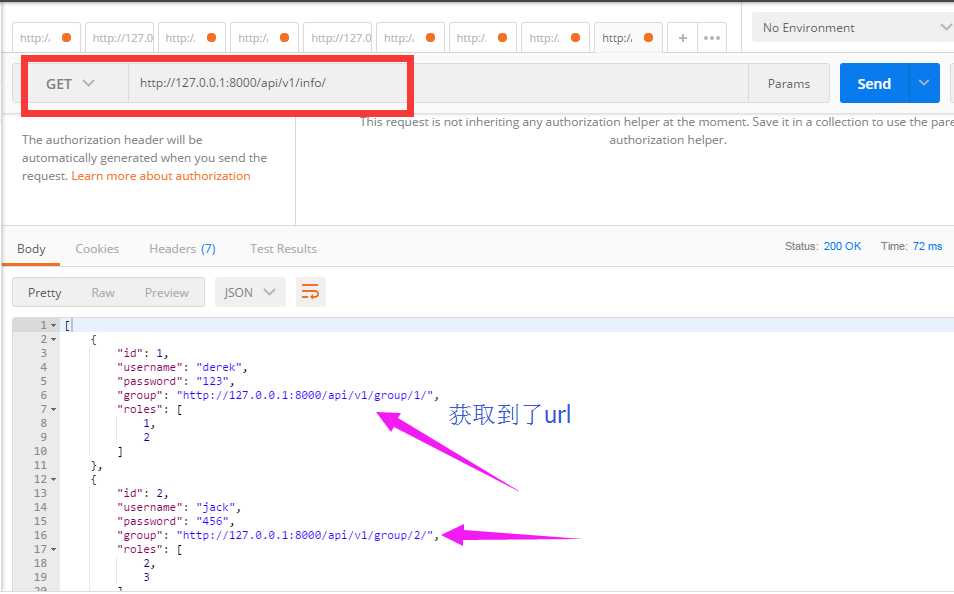Collapse the object at line 12
The width and height of the screenshot is (954, 594).
pos(54,480)
